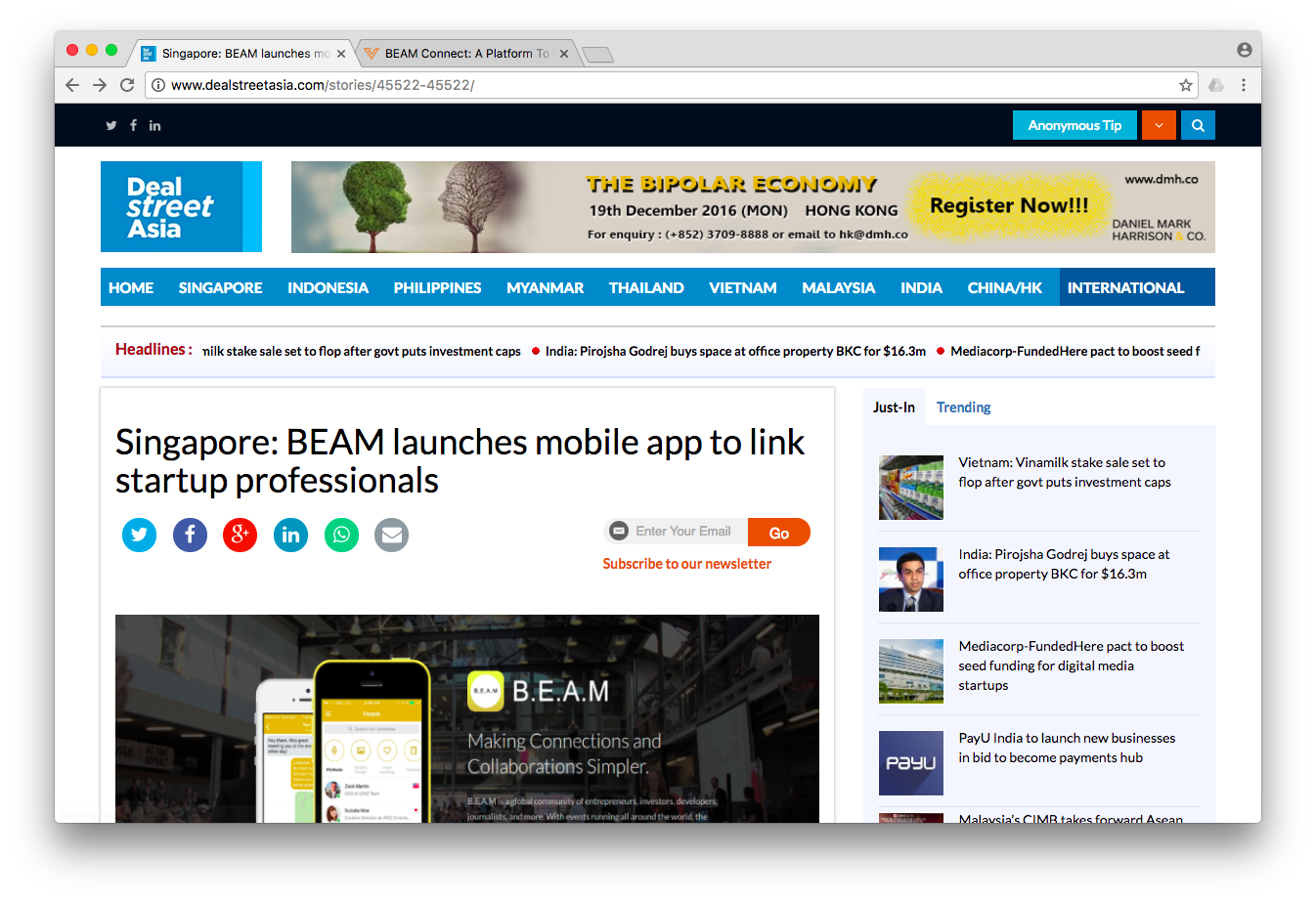Go to HOME in navigation bar
1316x901 pixels.
131,287
